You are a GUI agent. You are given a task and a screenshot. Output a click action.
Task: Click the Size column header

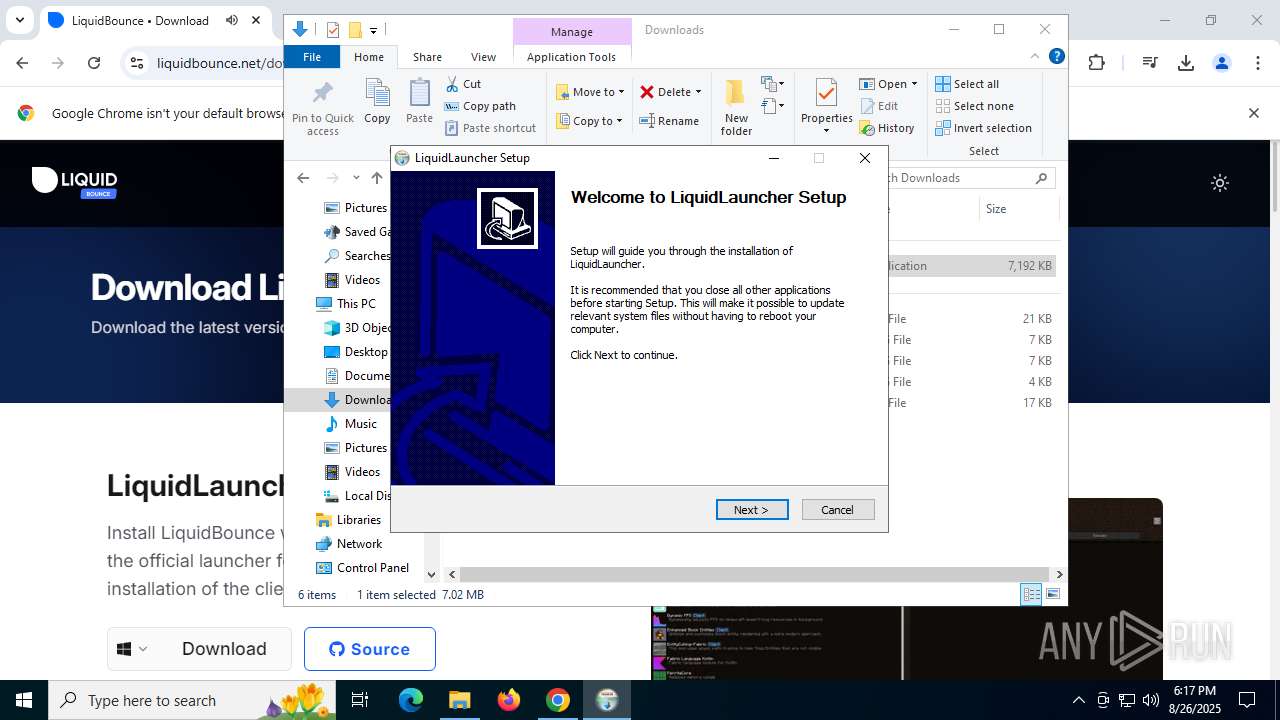click(x=1017, y=209)
